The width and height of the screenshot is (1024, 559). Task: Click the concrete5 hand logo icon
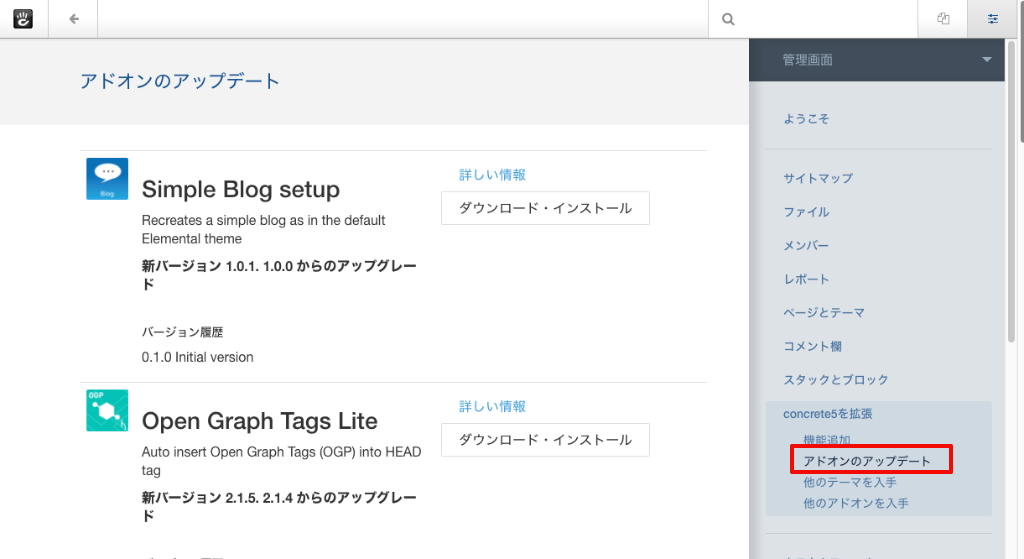pos(24,19)
